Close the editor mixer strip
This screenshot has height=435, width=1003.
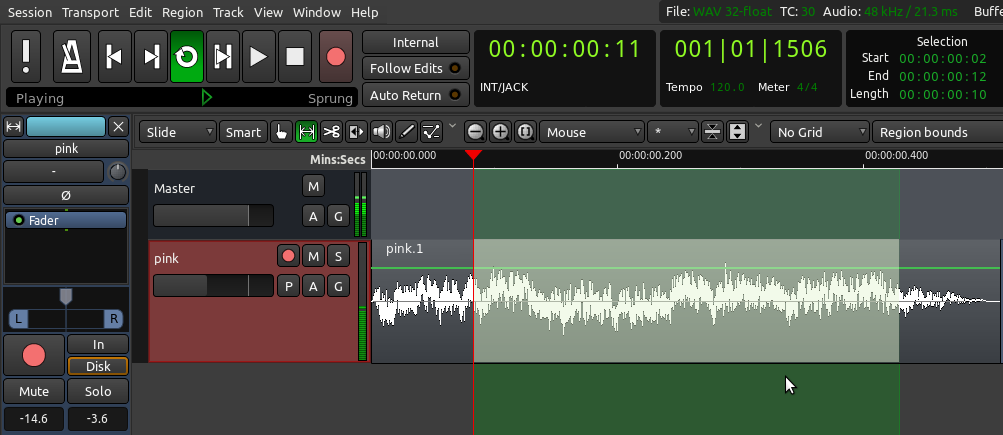coord(118,127)
